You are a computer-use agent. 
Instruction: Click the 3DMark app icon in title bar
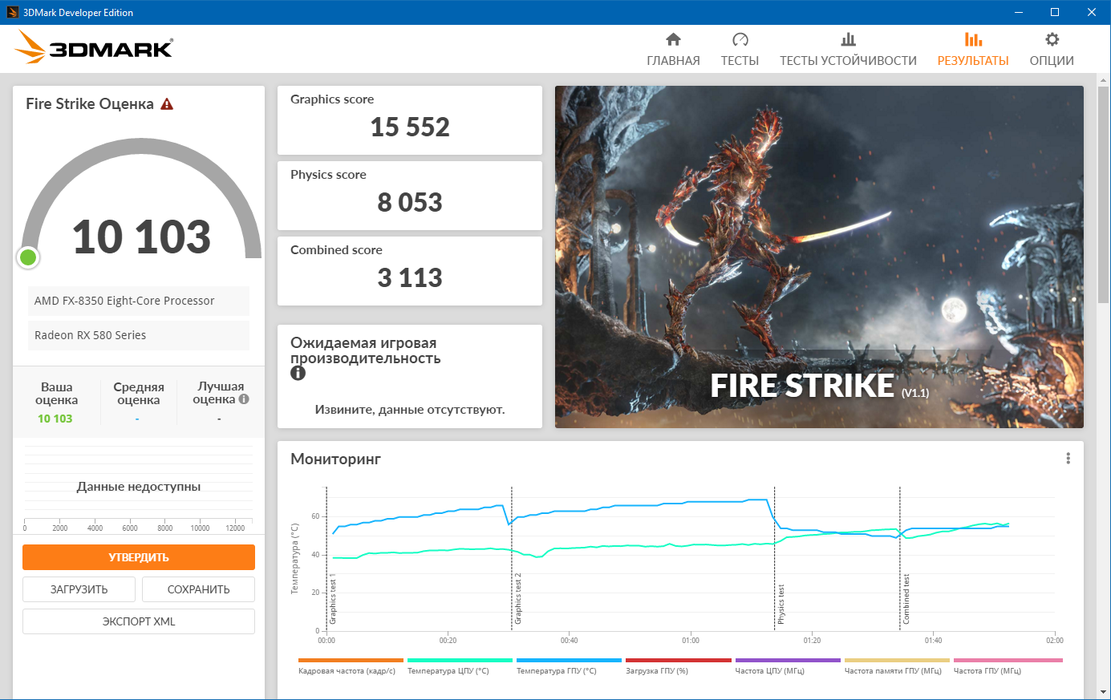12,12
